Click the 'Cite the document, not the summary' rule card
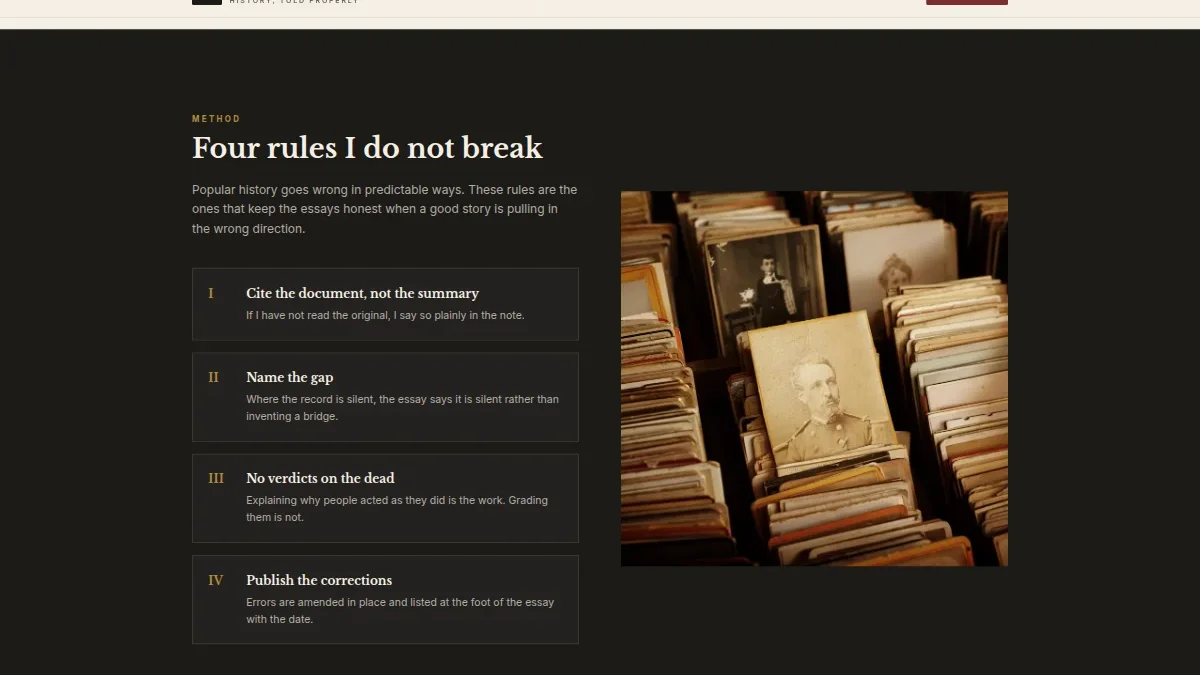 point(385,304)
